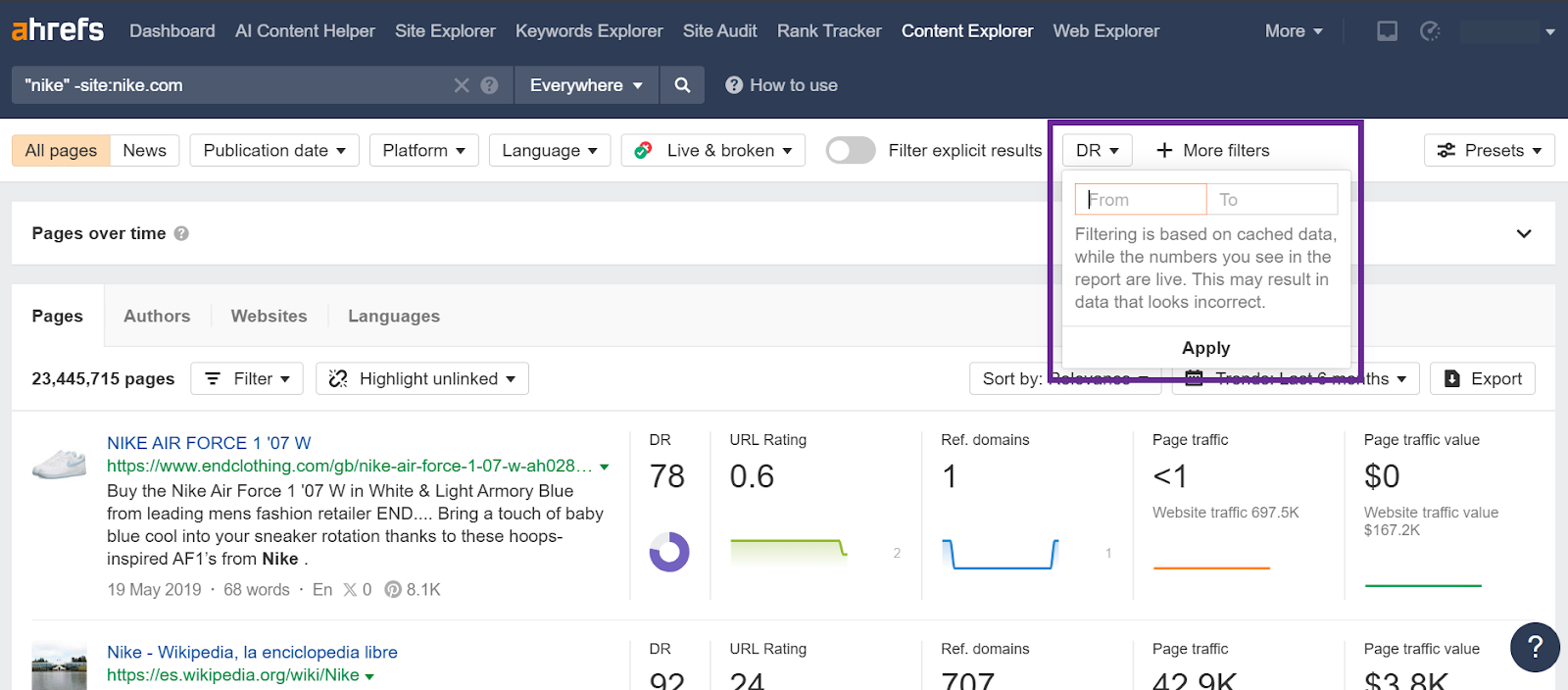Viewport: 1568px width, 690px height.
Task: Open AI Content Helper
Action: pos(305,31)
